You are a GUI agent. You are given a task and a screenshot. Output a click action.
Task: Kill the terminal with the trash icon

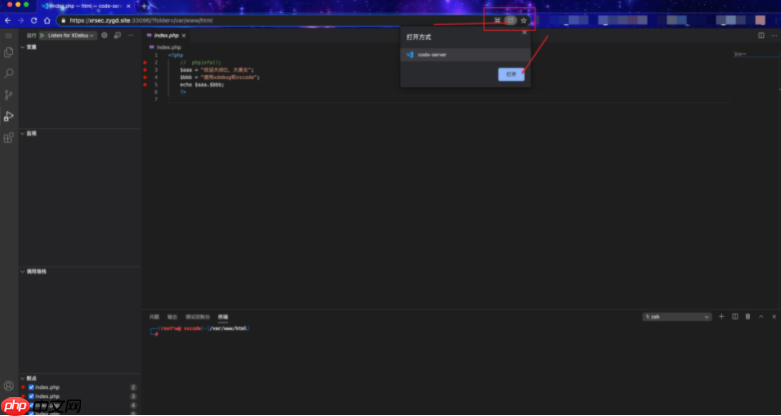coord(748,316)
